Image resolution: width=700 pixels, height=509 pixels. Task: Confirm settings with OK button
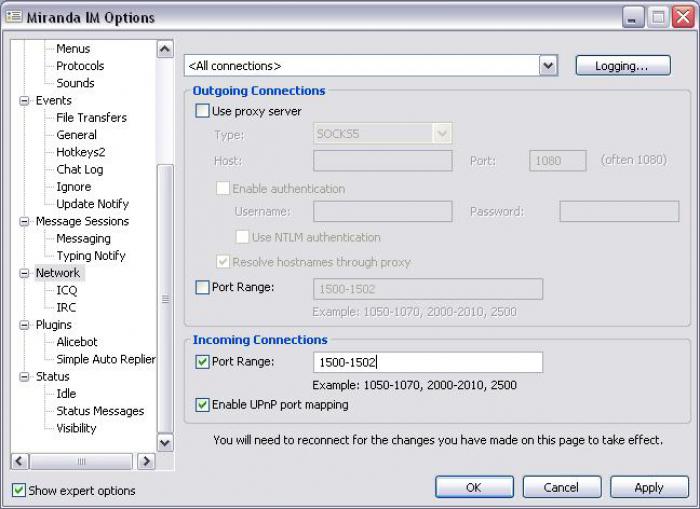pos(474,487)
